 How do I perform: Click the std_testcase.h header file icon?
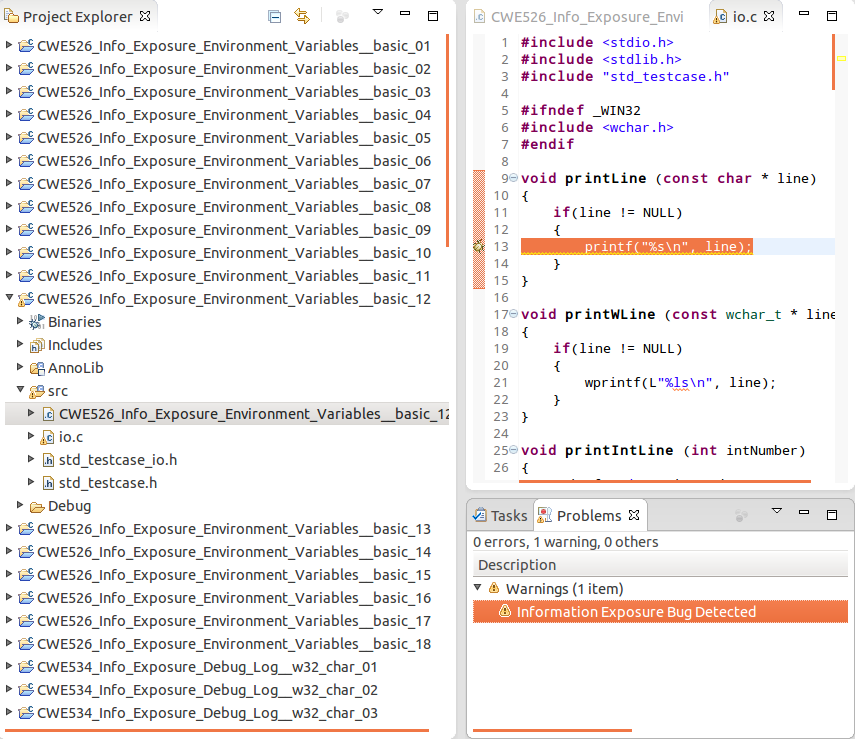point(48,483)
